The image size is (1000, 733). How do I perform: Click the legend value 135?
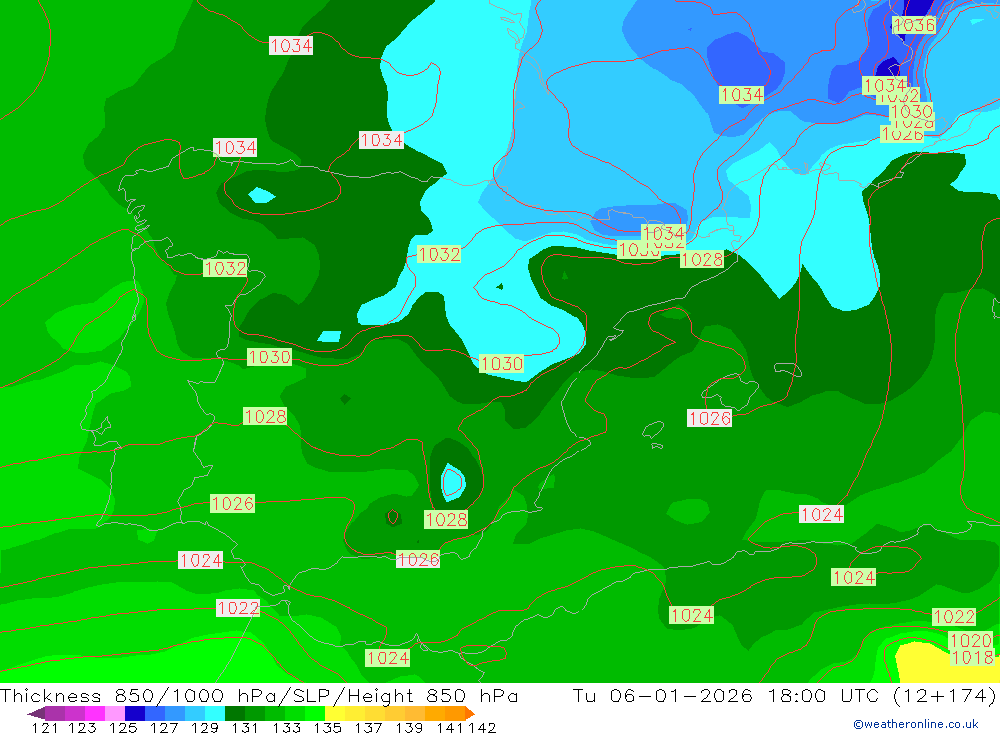327,727
